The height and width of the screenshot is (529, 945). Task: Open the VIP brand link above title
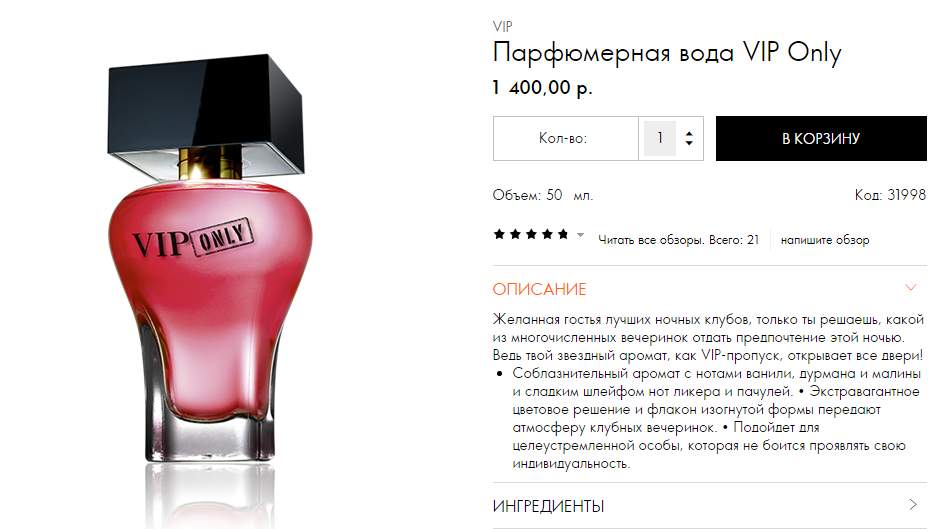[503, 27]
